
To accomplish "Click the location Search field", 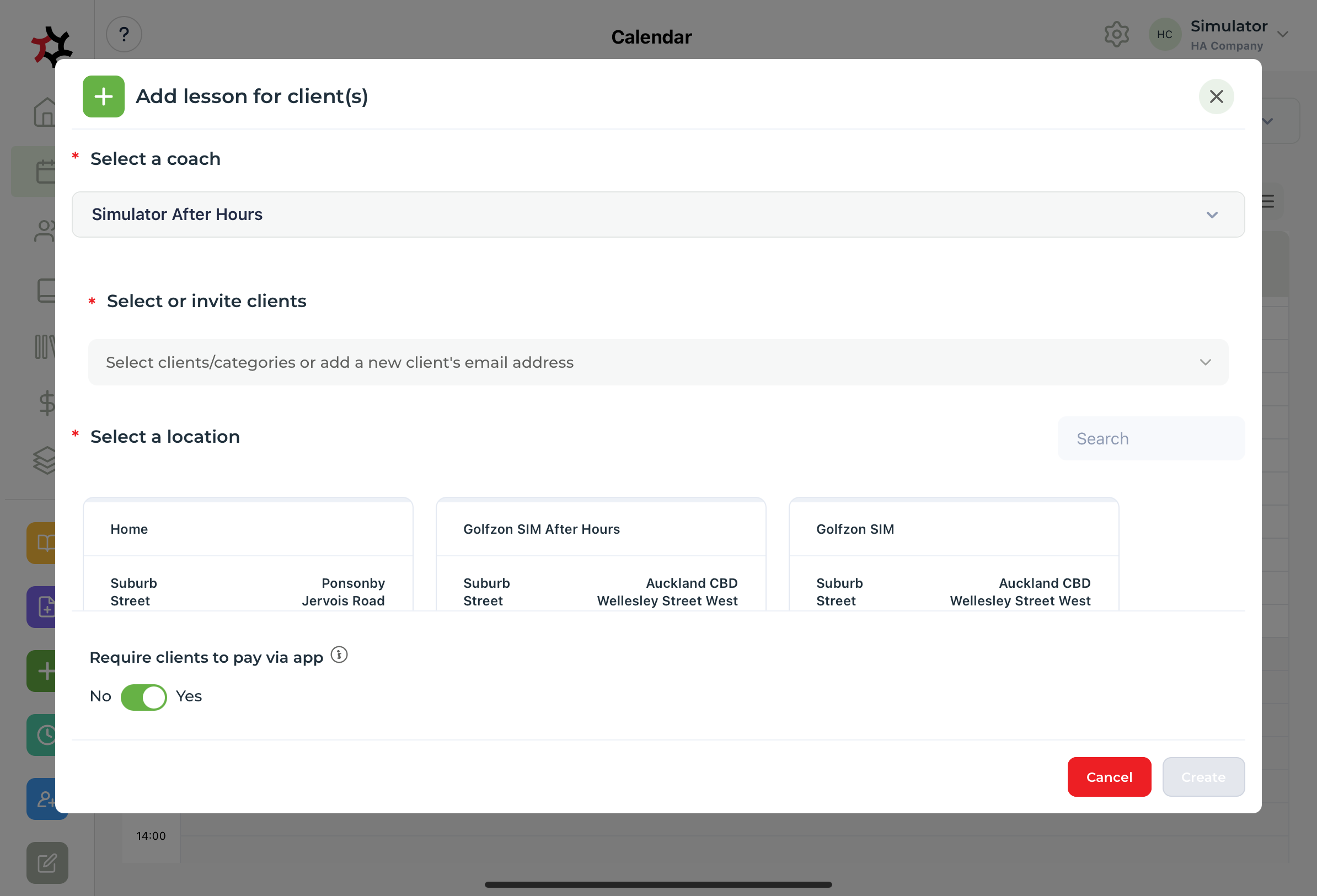I will (x=1150, y=439).
